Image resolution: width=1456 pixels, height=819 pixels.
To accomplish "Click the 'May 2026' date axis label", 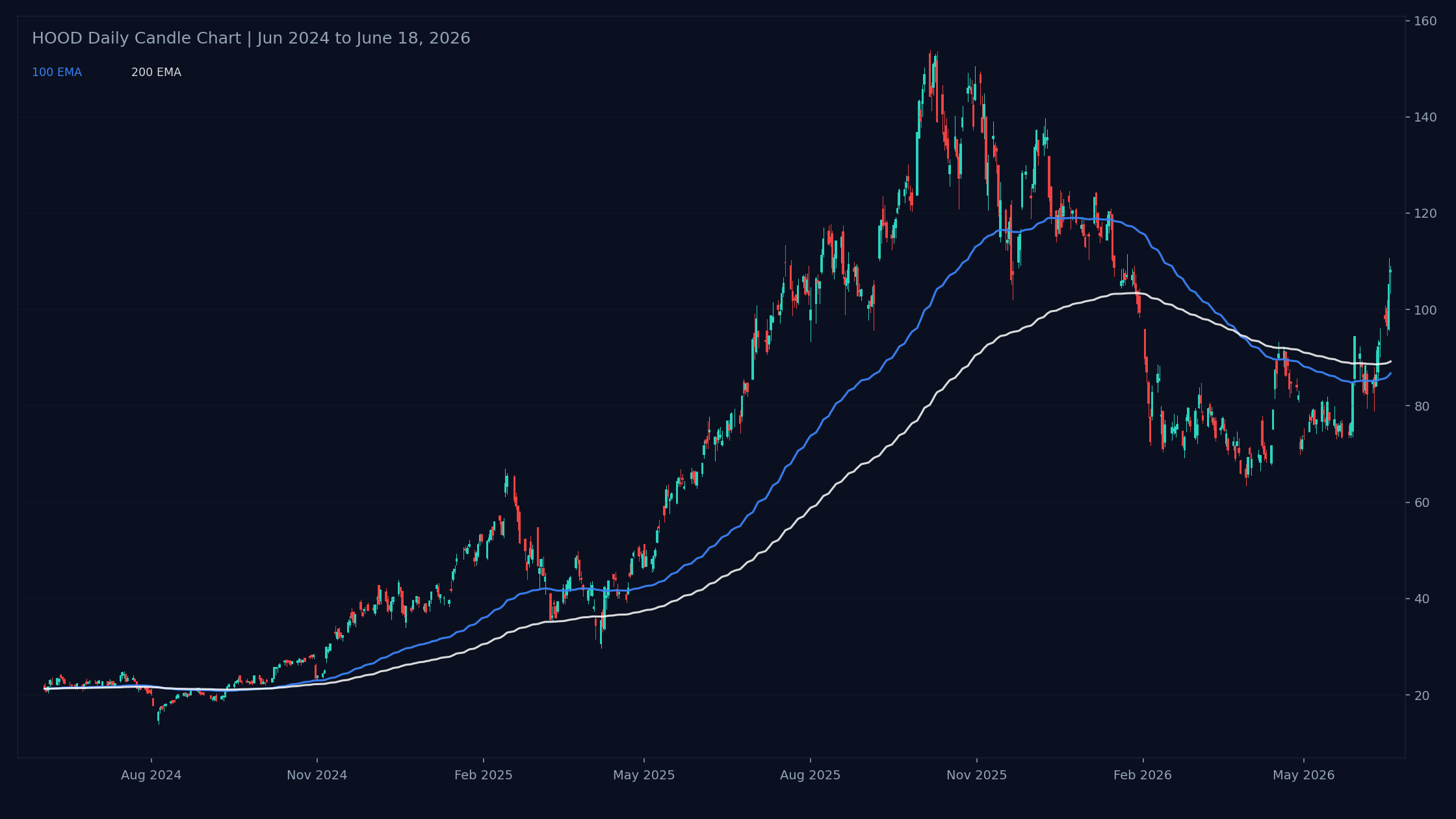I will click(x=1304, y=775).
